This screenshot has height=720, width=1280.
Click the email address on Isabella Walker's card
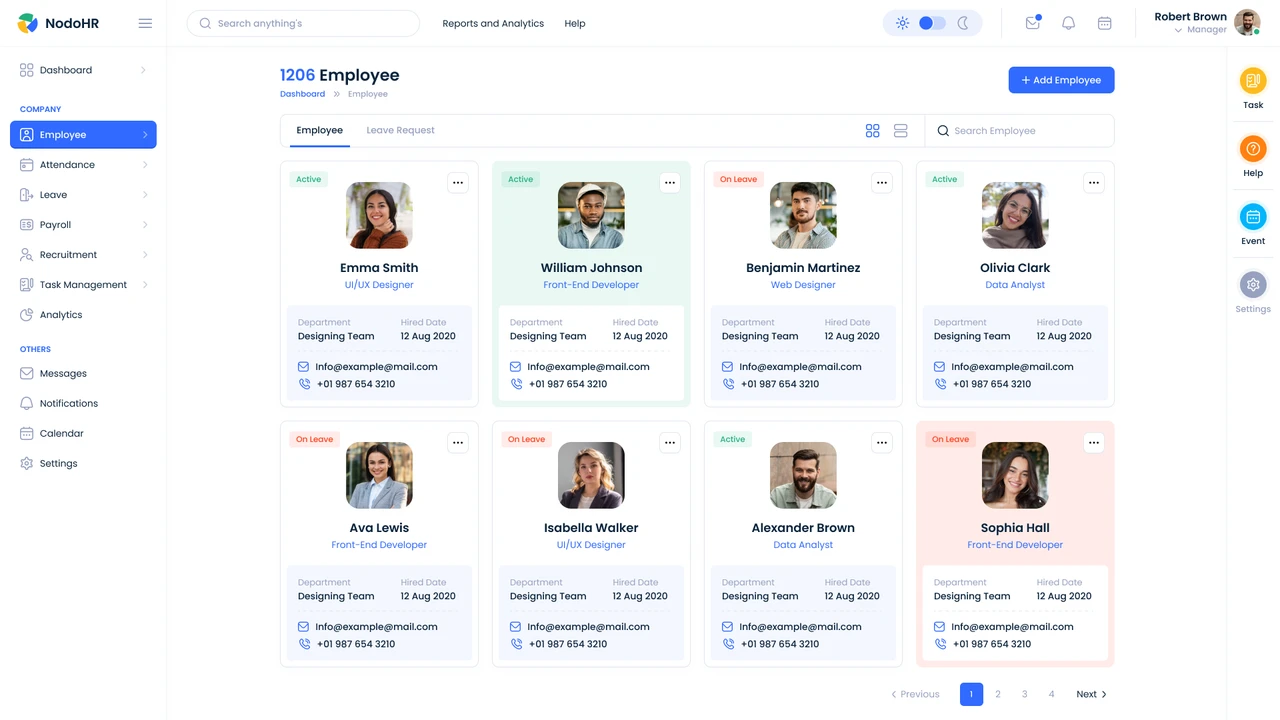click(x=588, y=627)
